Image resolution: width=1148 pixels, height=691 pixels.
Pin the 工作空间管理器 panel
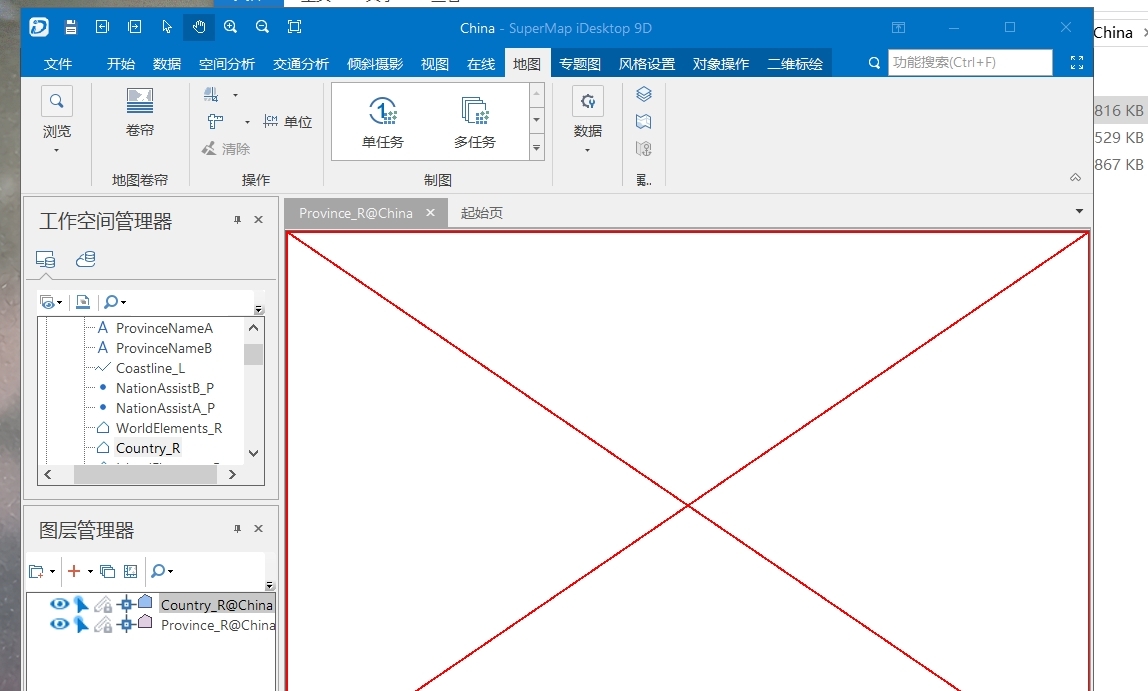coord(237,220)
